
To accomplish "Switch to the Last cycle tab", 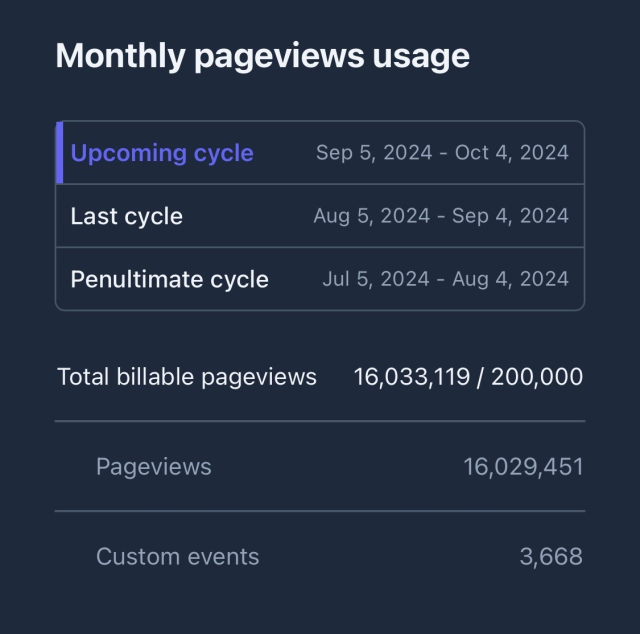I will pos(127,216).
